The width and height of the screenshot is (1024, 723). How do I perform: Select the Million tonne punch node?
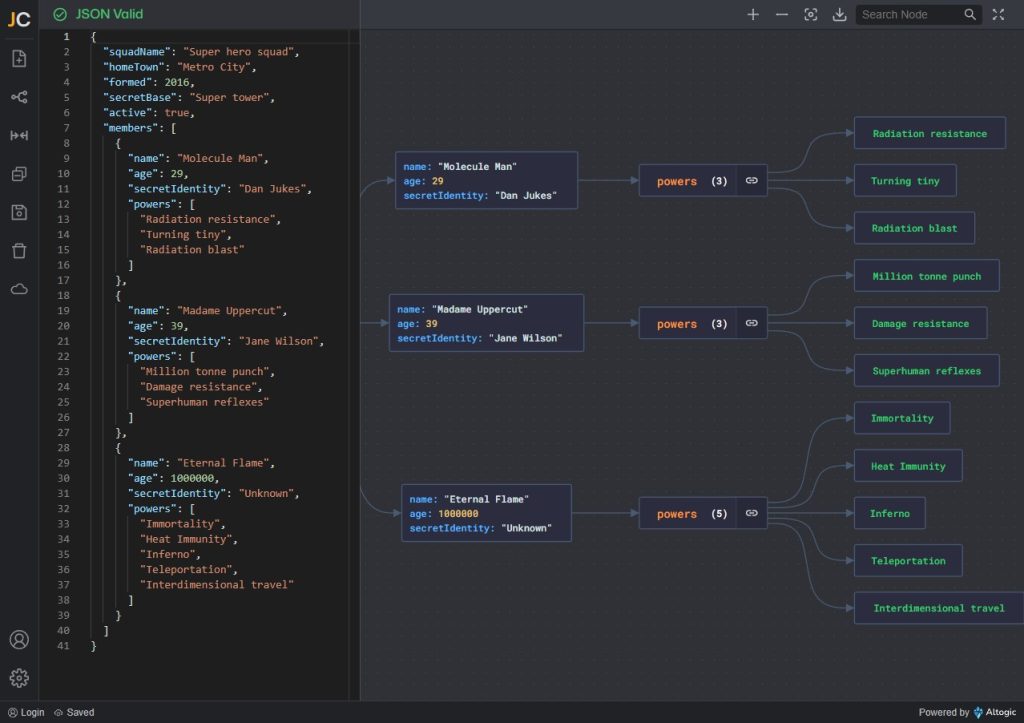click(927, 276)
